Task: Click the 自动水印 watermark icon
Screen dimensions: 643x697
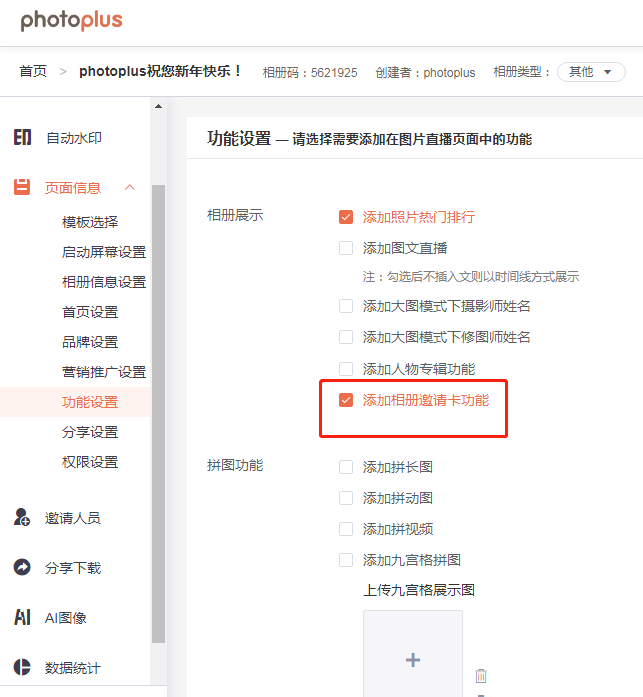Action: click(x=22, y=137)
